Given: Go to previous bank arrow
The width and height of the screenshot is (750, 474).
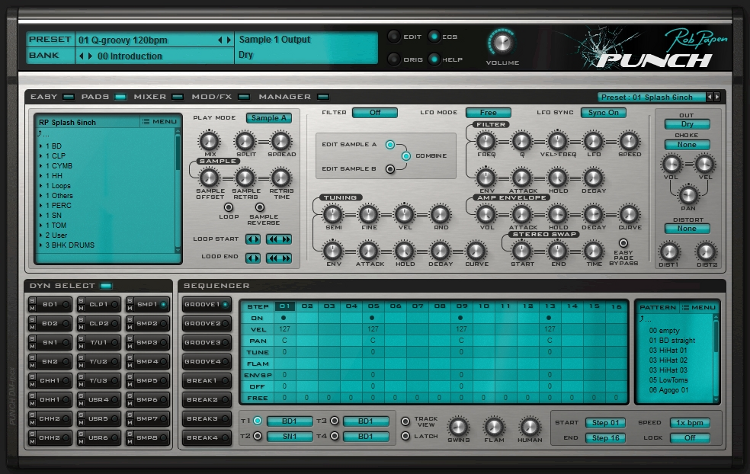Looking at the screenshot, I should tap(81, 56).
